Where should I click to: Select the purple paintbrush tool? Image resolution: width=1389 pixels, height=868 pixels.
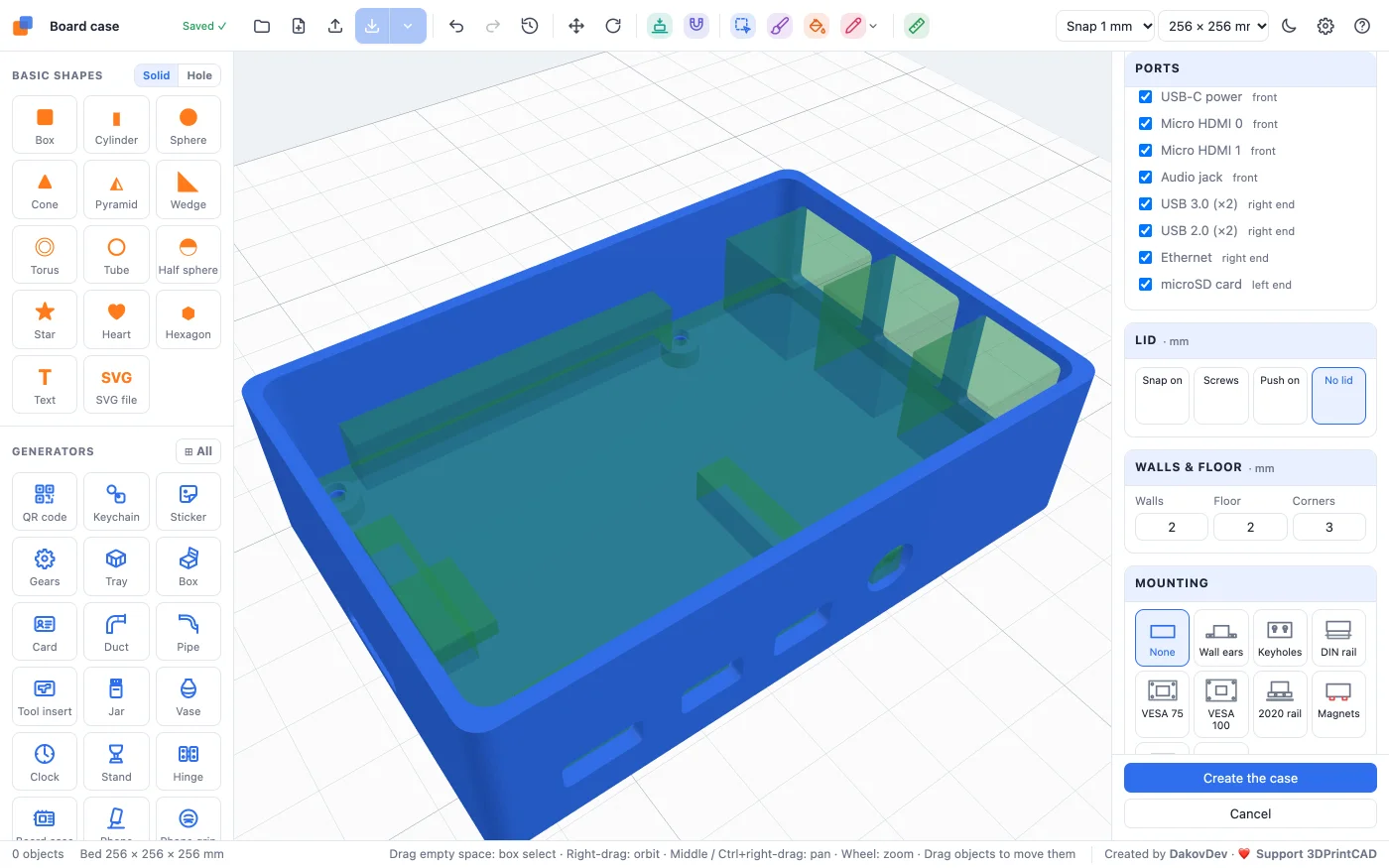pyautogui.click(x=780, y=26)
